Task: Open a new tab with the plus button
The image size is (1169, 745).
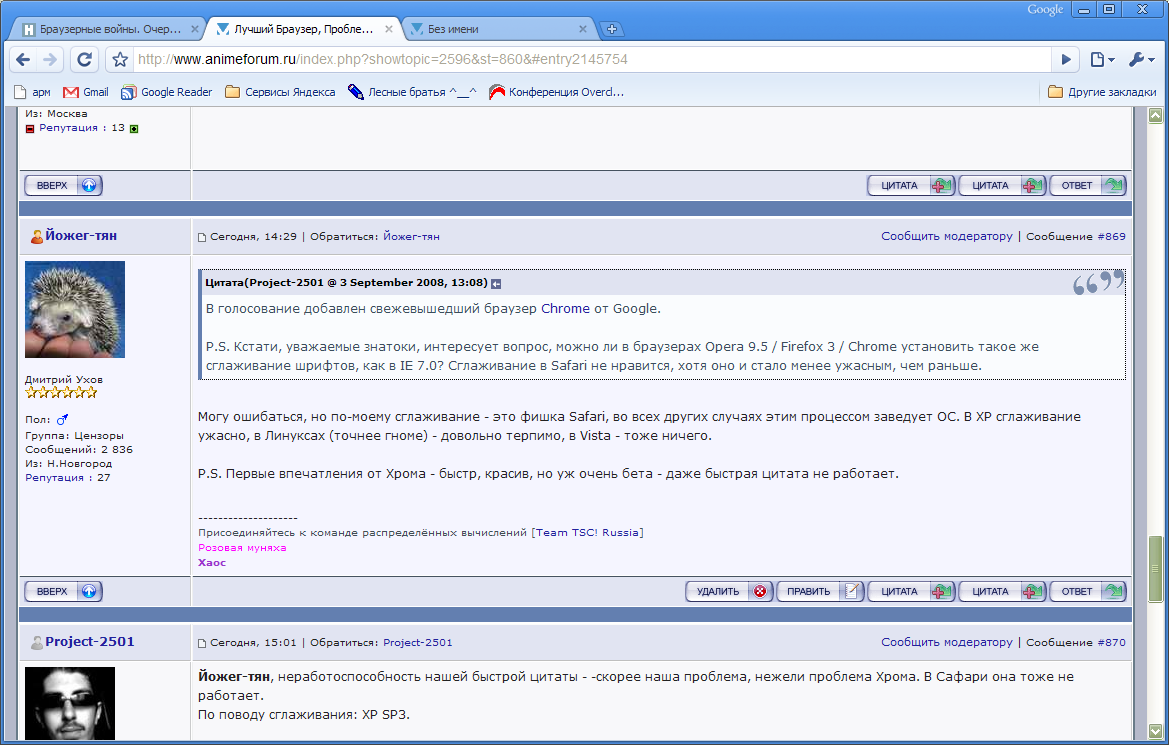Action: tap(612, 29)
